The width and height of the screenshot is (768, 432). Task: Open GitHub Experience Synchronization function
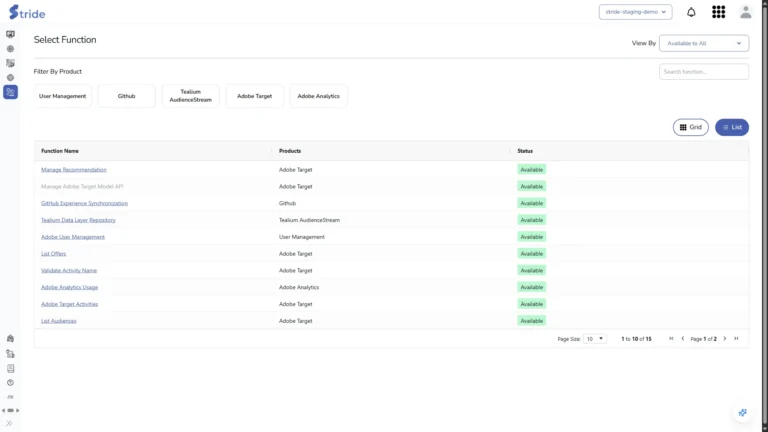click(x=84, y=203)
